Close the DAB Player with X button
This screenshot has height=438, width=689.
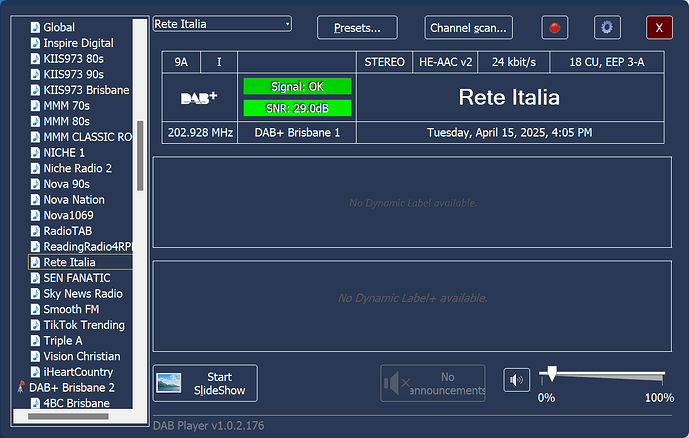[x=659, y=28]
